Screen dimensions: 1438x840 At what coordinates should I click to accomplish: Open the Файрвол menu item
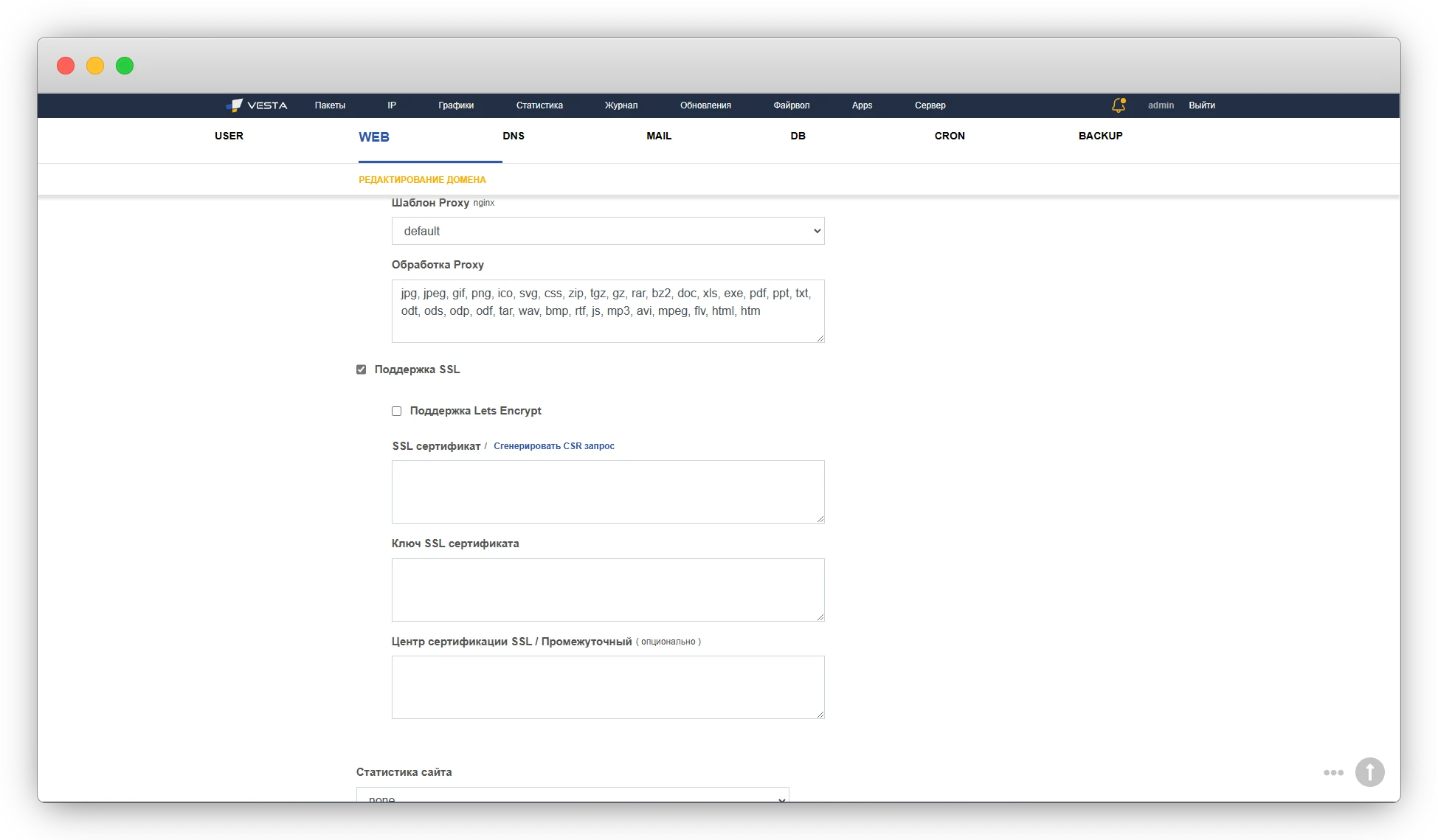791,105
